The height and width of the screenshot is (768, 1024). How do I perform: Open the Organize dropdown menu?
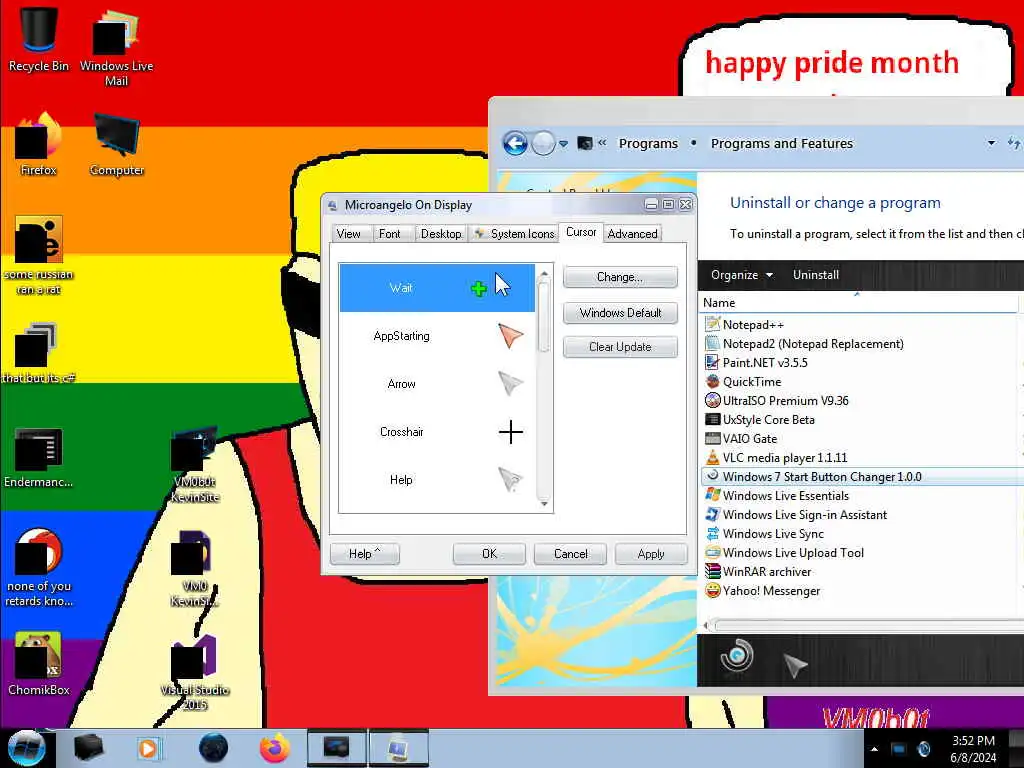click(742, 275)
